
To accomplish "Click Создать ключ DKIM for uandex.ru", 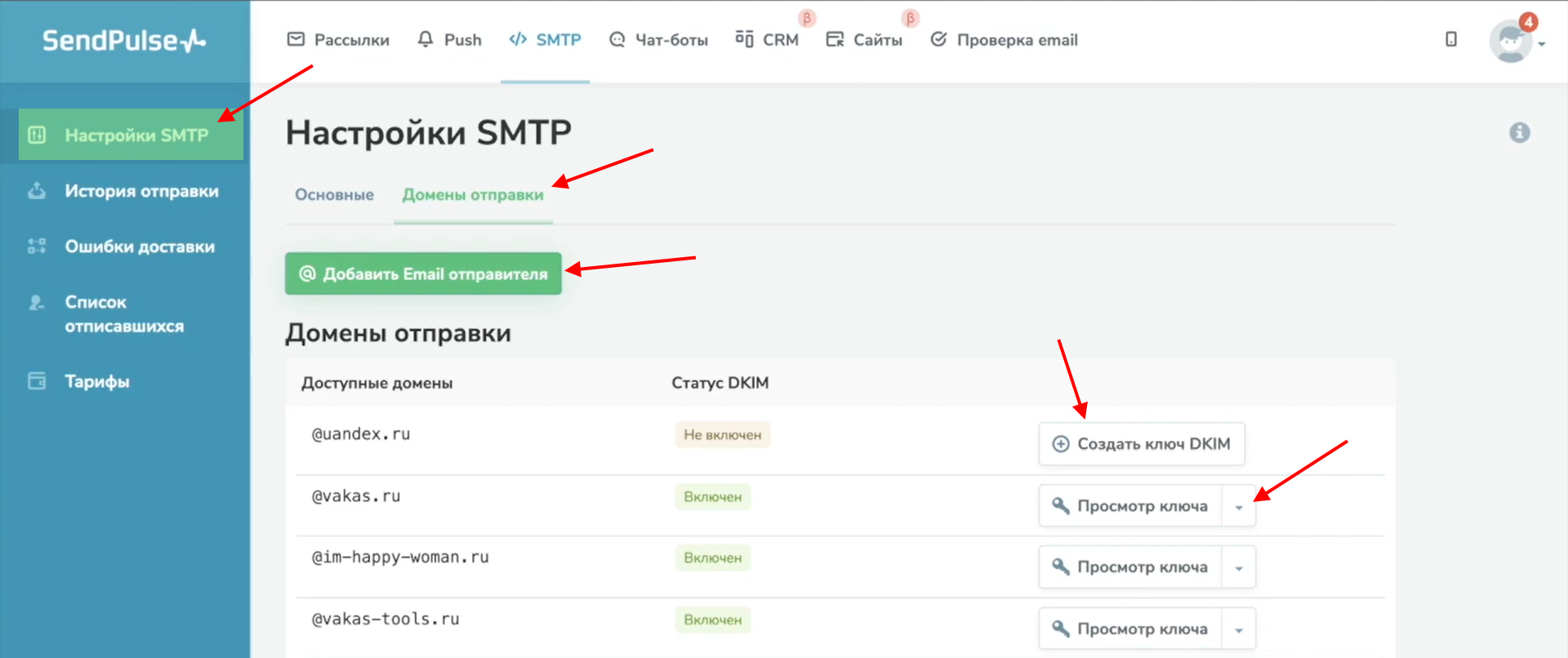I will [x=1142, y=444].
